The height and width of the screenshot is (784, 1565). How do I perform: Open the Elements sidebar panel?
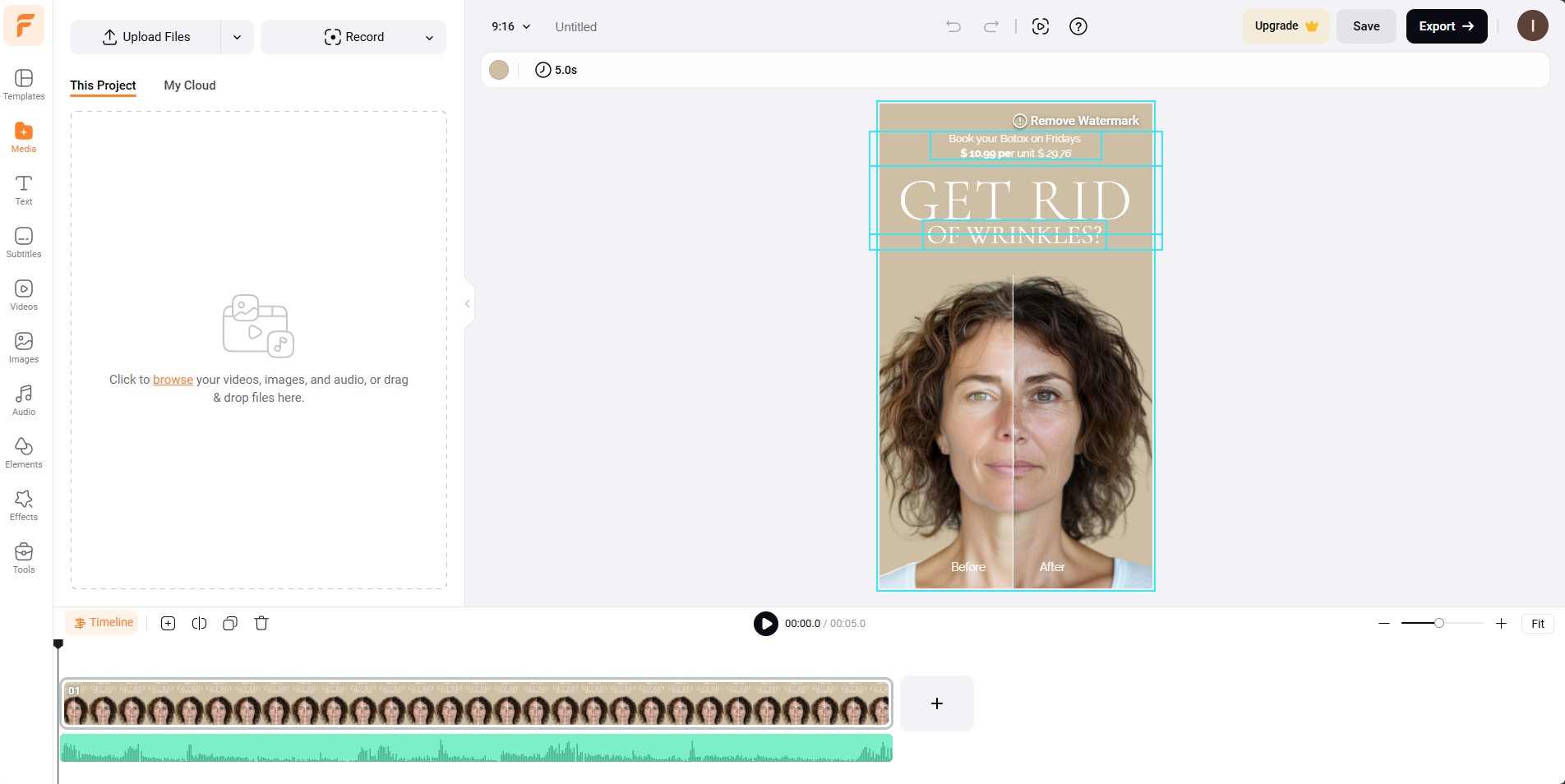24,453
